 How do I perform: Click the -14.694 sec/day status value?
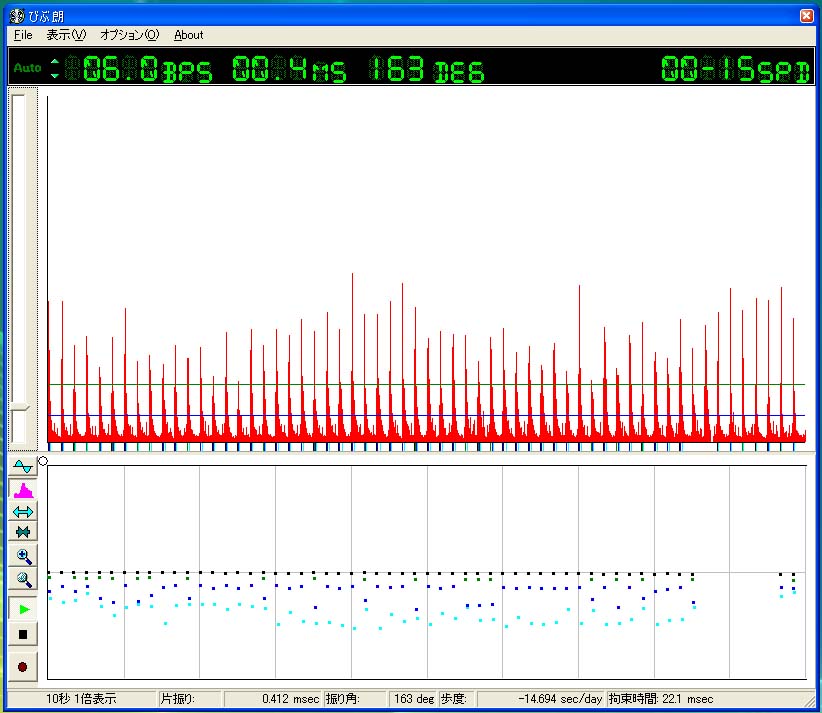pos(560,699)
